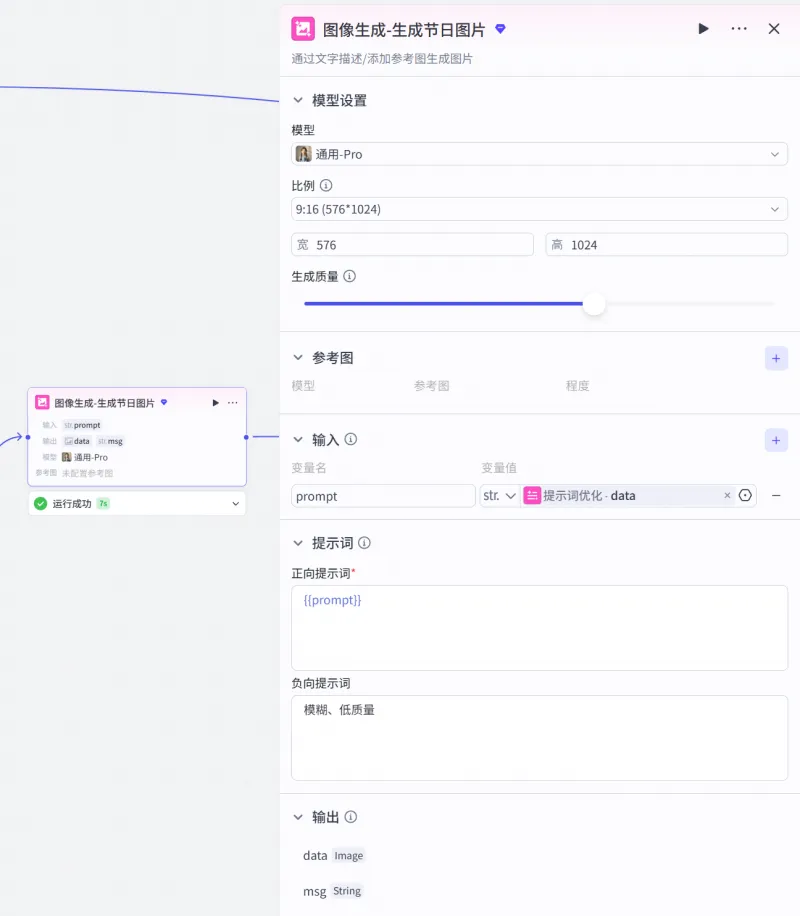Viewport: 800px width, 916px height.
Task: Run the node using panel header play icon
Action: pyautogui.click(x=703, y=29)
